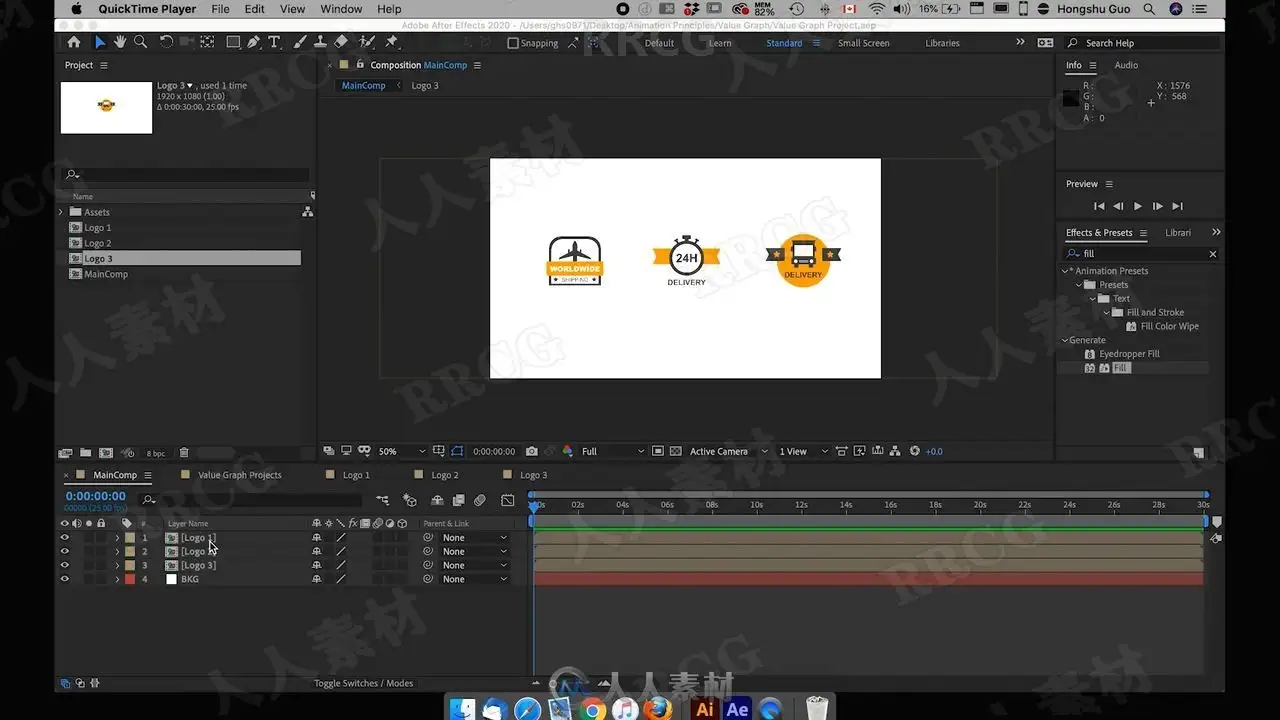Open the Full resolution dropdown
The width and height of the screenshot is (1280, 720).
click(612, 451)
